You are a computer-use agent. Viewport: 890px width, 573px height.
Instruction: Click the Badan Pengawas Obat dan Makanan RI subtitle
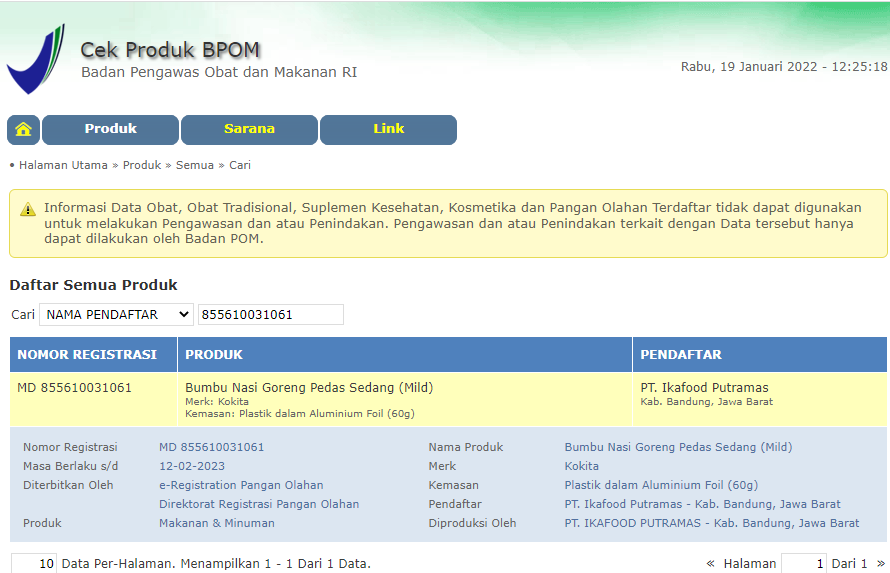point(219,72)
